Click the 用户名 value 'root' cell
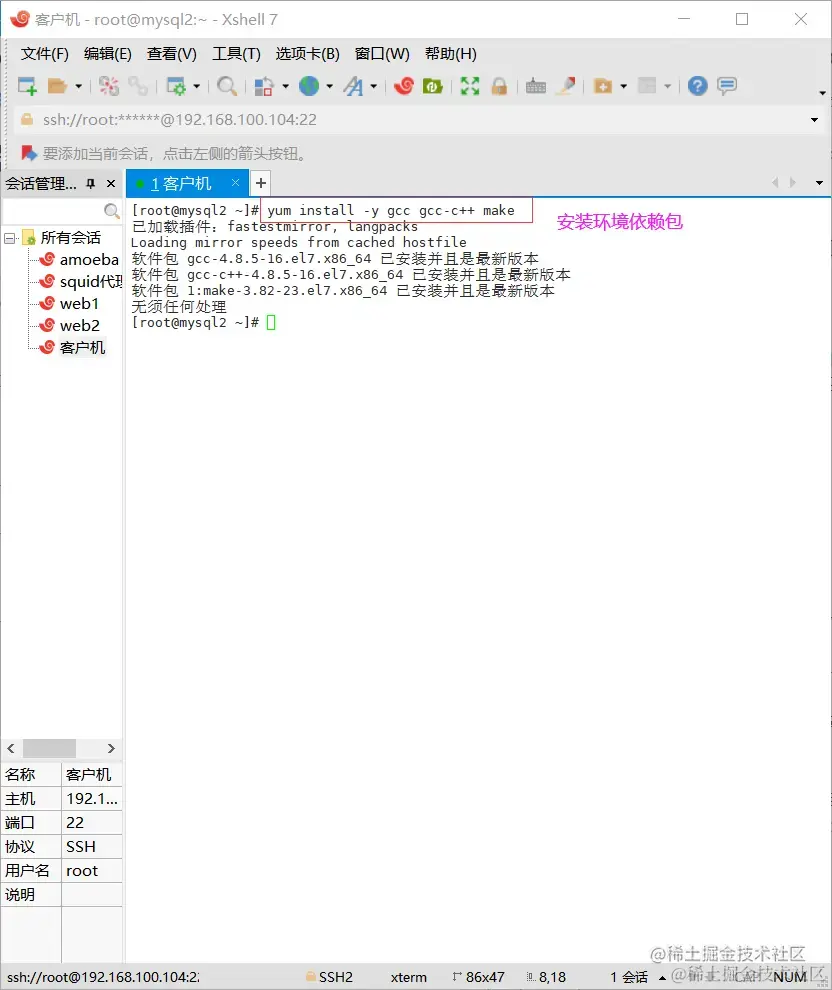The image size is (832, 990). point(92,871)
